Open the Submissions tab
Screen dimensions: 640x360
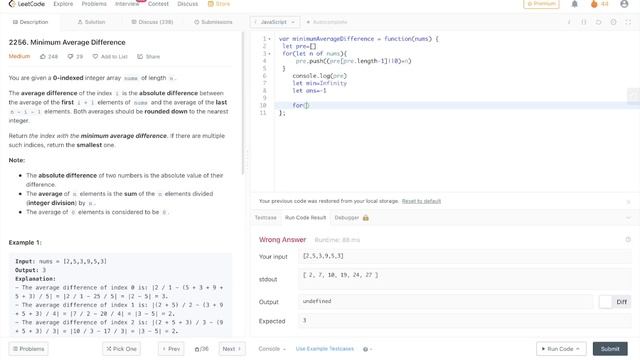(x=213, y=22)
